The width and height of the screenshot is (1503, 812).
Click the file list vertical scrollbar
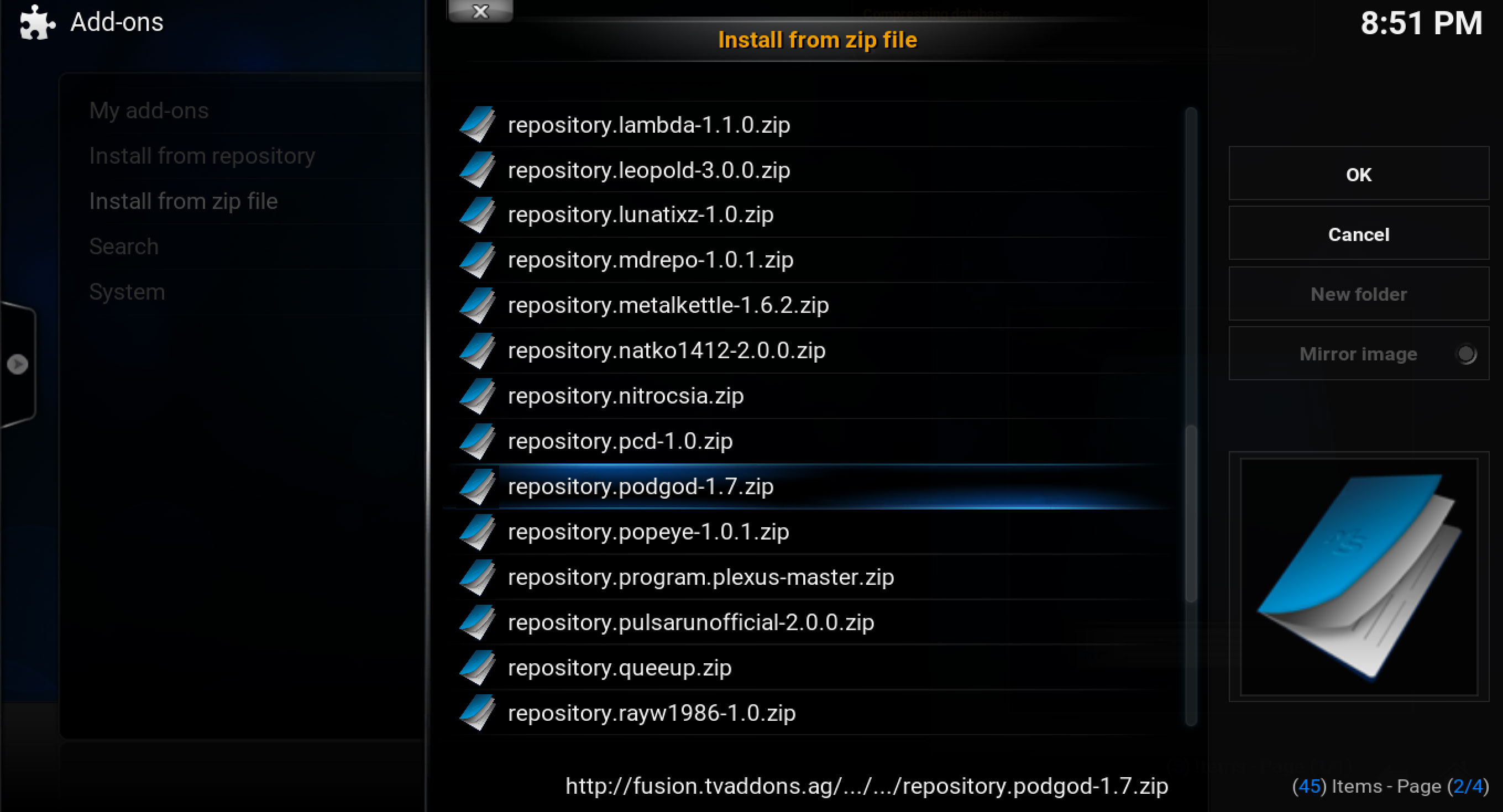(x=1191, y=416)
